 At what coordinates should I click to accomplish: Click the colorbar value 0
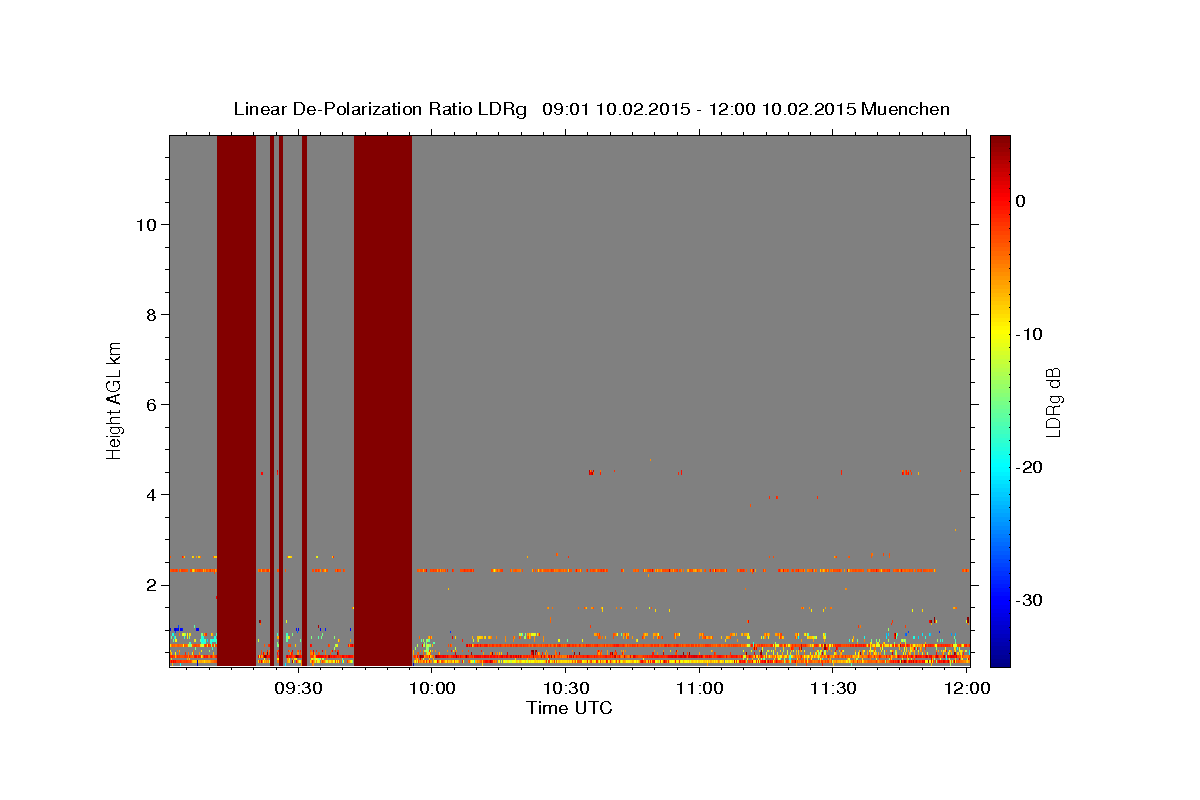tap(1020, 201)
